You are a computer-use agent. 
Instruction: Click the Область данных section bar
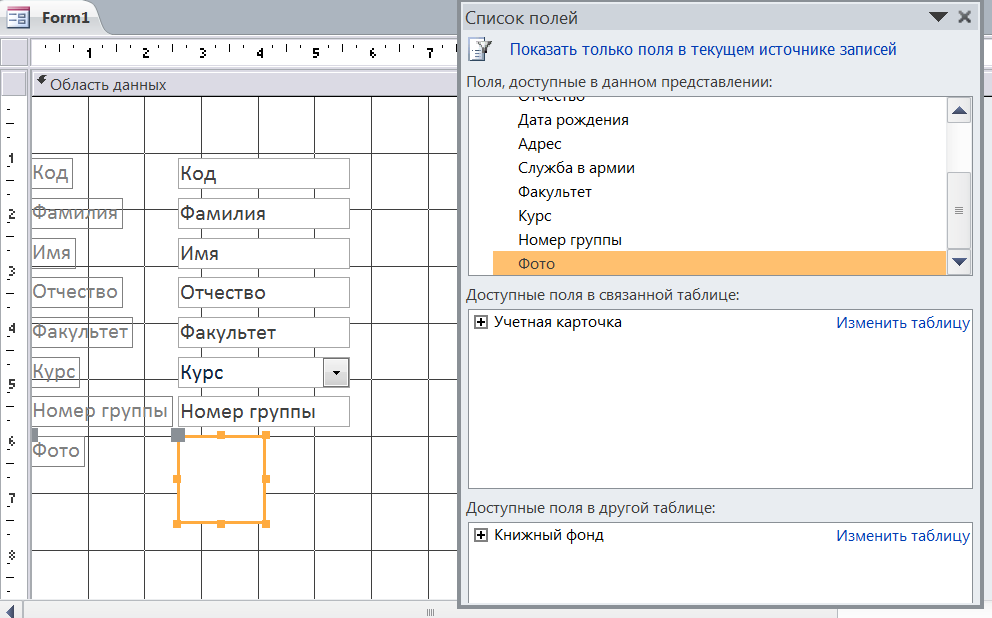244,84
